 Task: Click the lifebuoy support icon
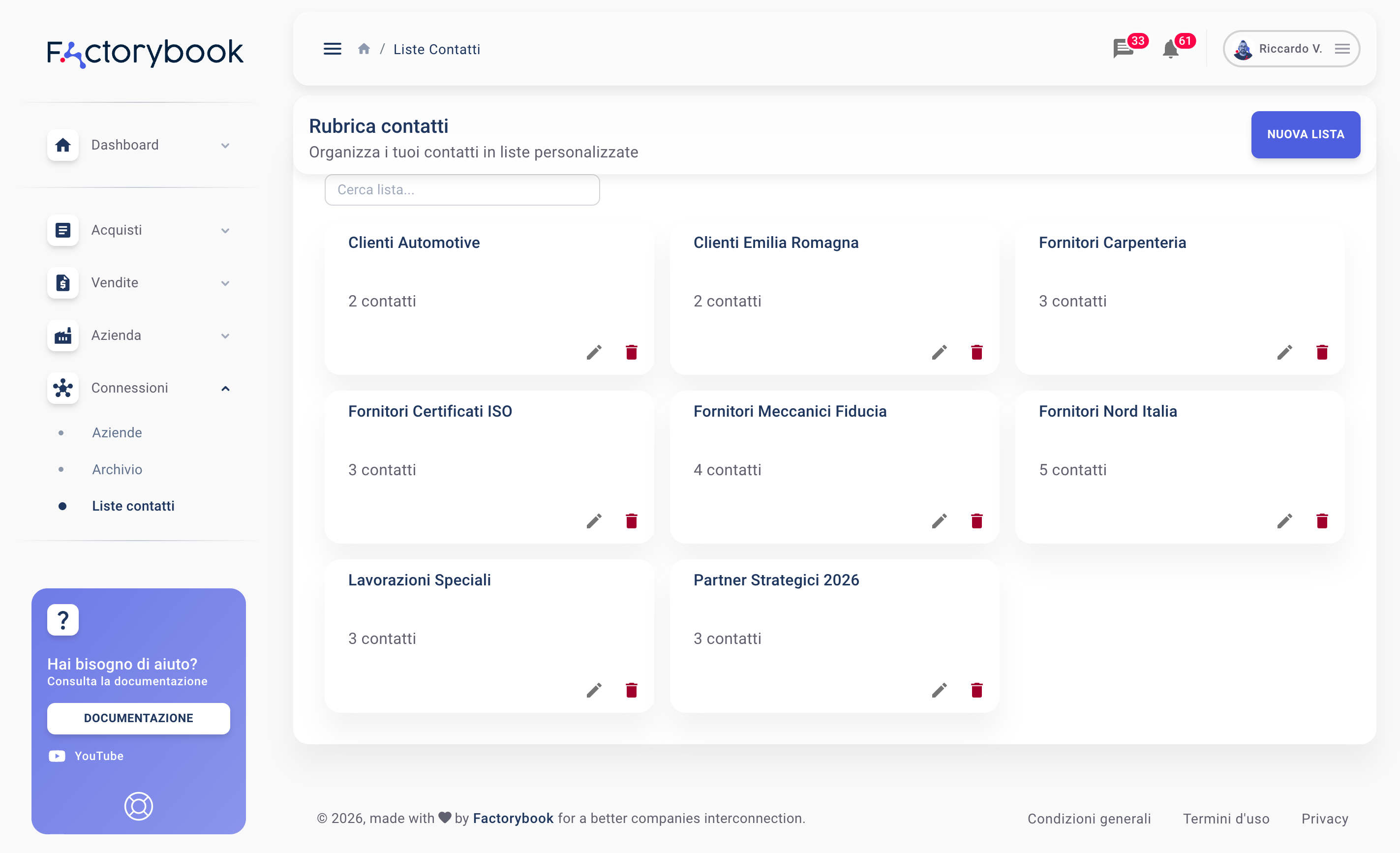coord(139,806)
